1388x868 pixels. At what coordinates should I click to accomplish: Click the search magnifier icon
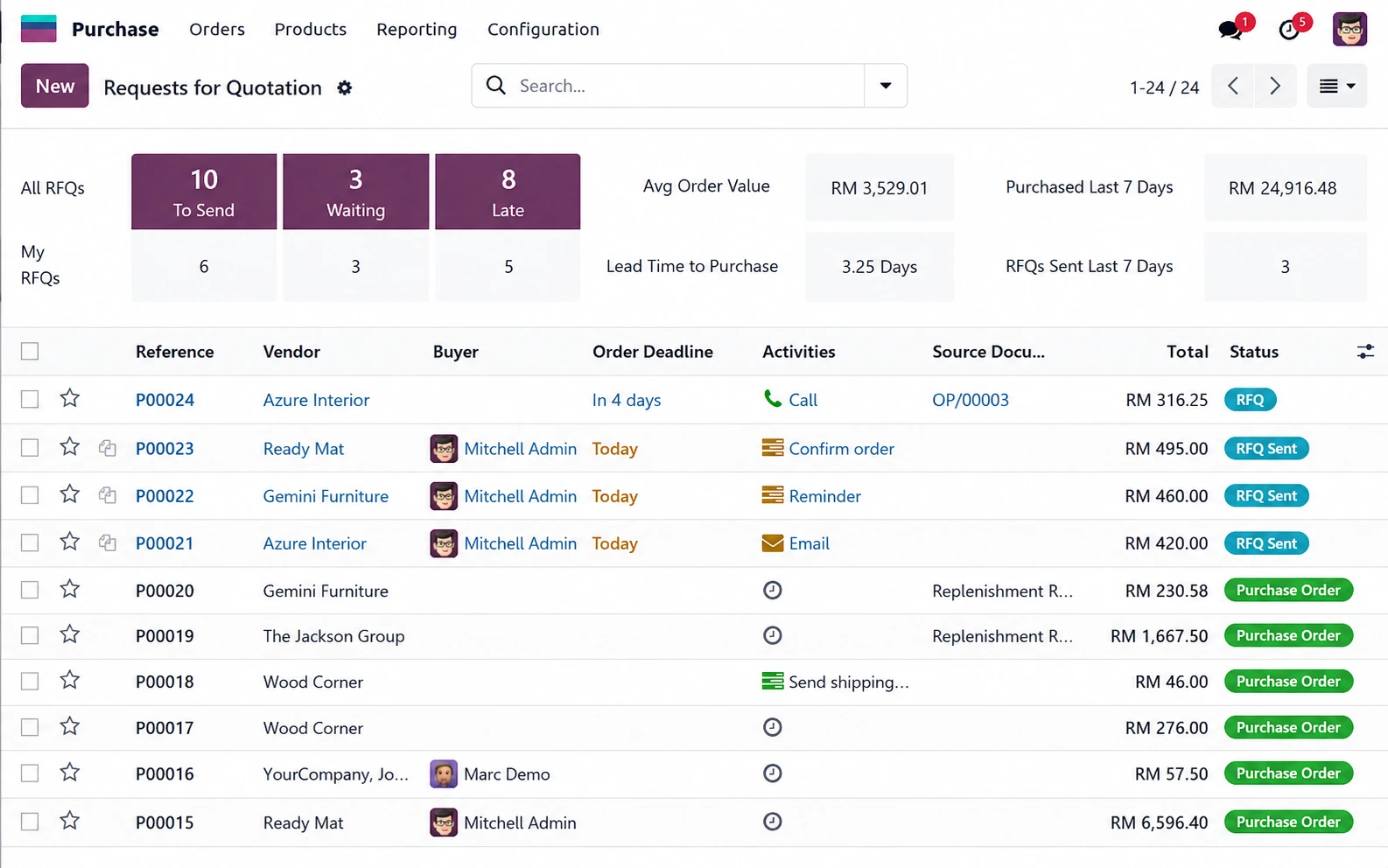click(496, 85)
